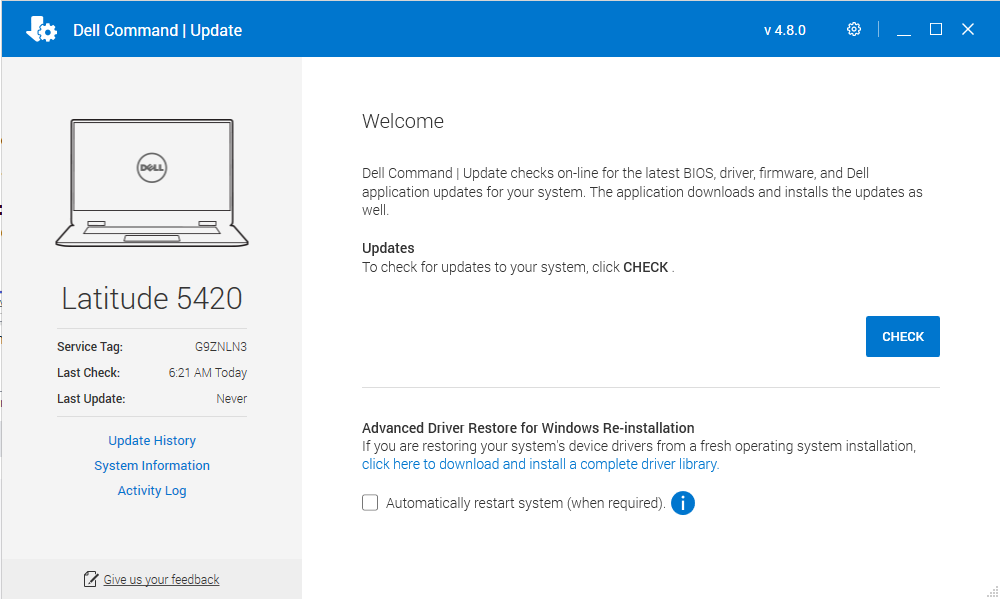Enable Automatically restart system checkbox
The image size is (1000, 599).
(x=370, y=503)
